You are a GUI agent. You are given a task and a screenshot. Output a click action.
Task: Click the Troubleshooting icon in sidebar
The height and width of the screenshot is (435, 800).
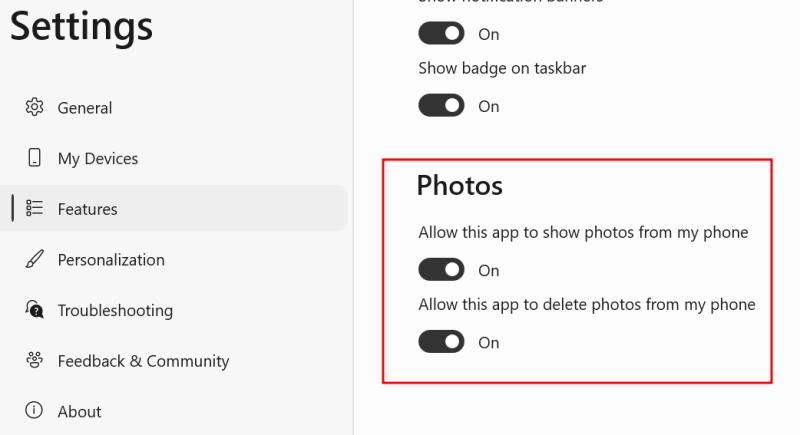(x=35, y=310)
